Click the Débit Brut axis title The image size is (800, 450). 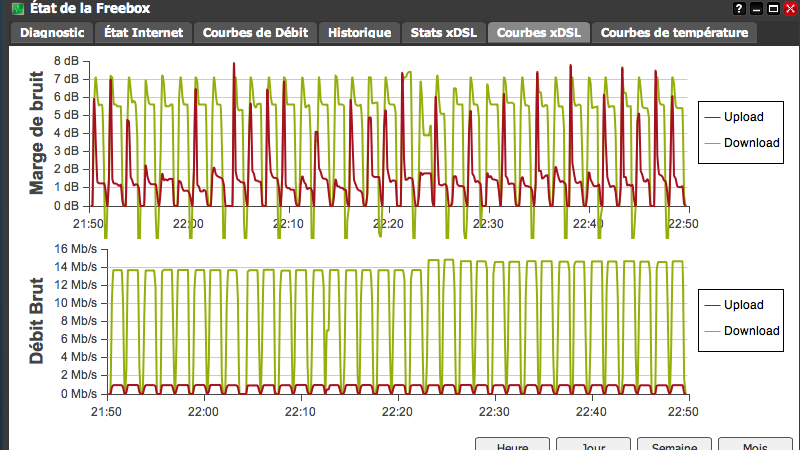(36, 321)
